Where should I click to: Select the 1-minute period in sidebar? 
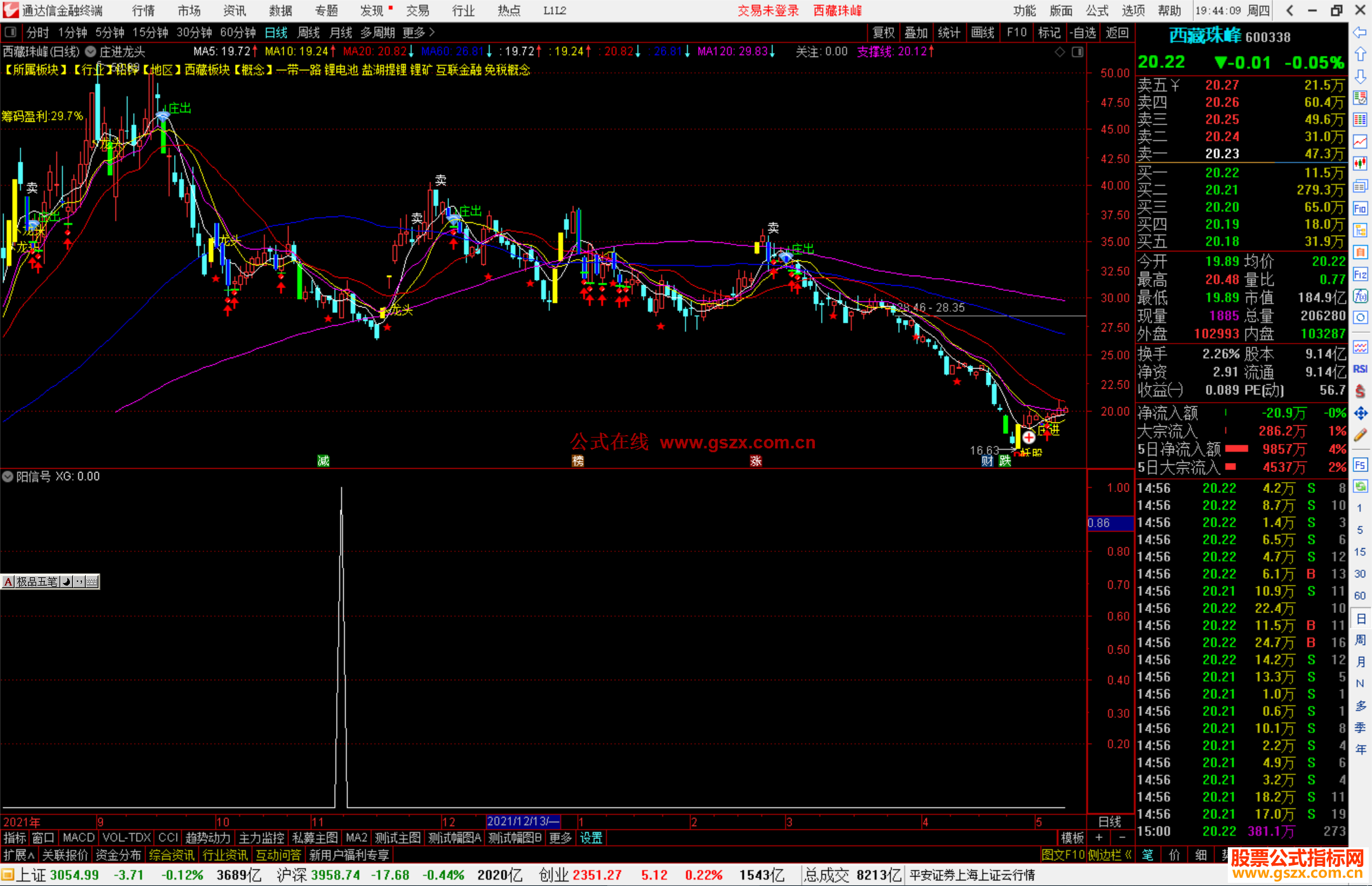click(1359, 508)
